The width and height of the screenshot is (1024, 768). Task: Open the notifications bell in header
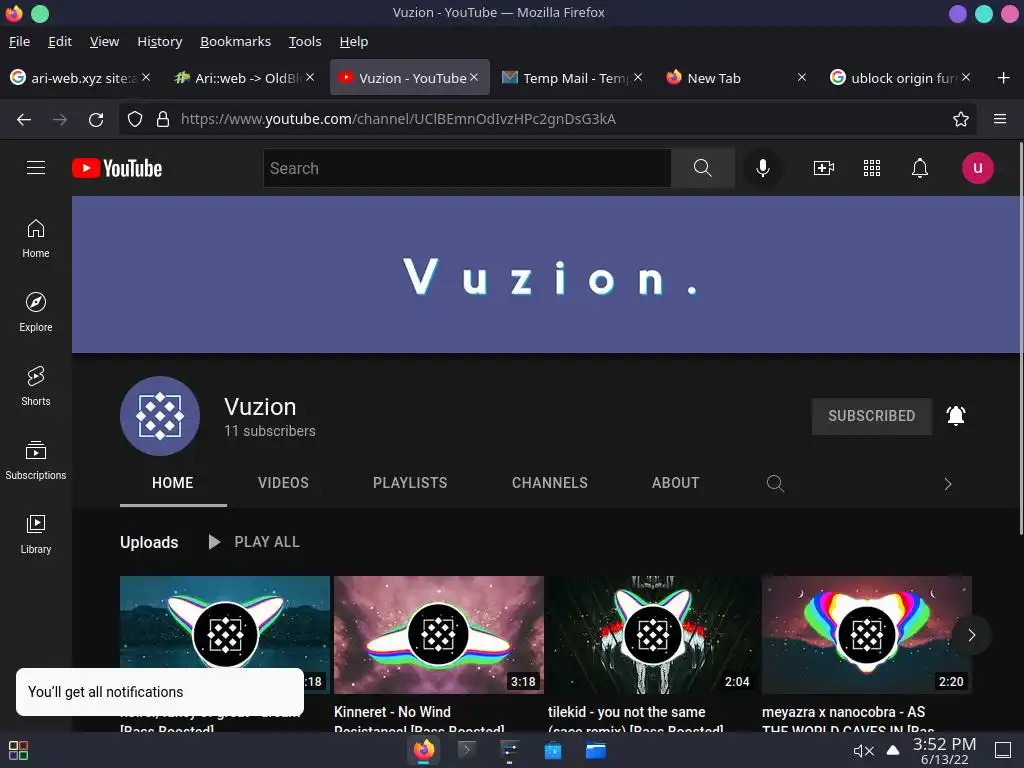[920, 168]
